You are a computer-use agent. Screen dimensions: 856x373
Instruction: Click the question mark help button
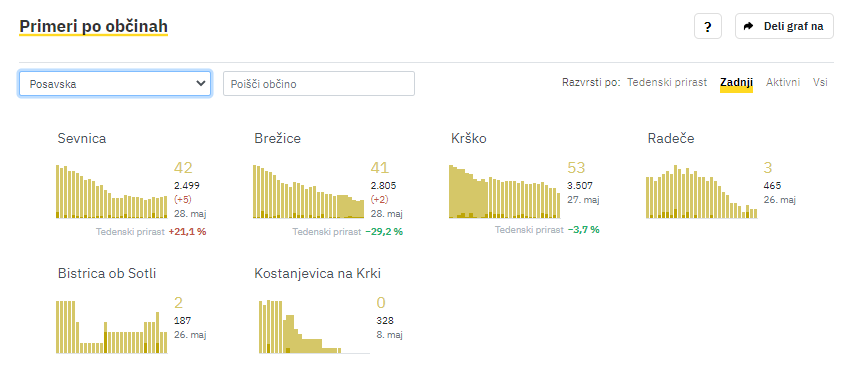tap(708, 27)
